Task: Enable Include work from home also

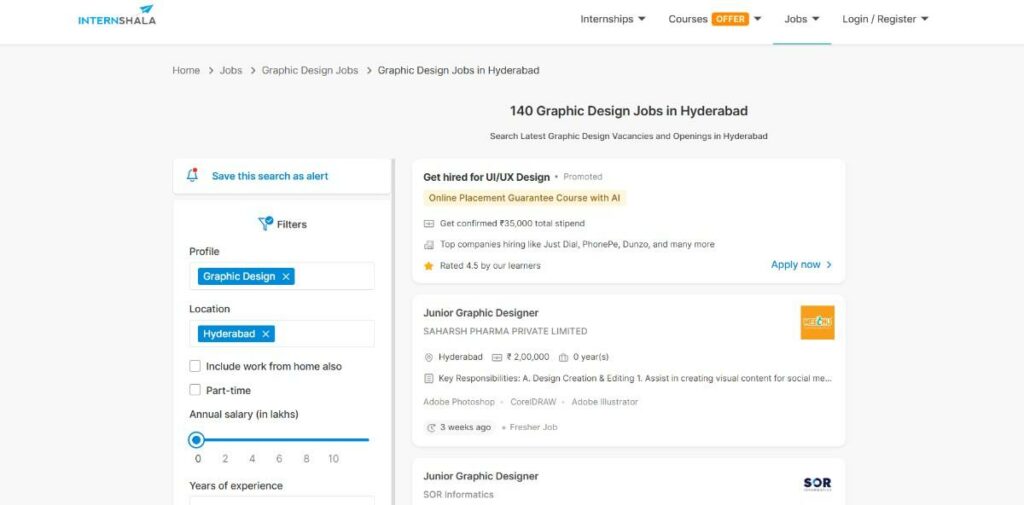Action: [195, 366]
